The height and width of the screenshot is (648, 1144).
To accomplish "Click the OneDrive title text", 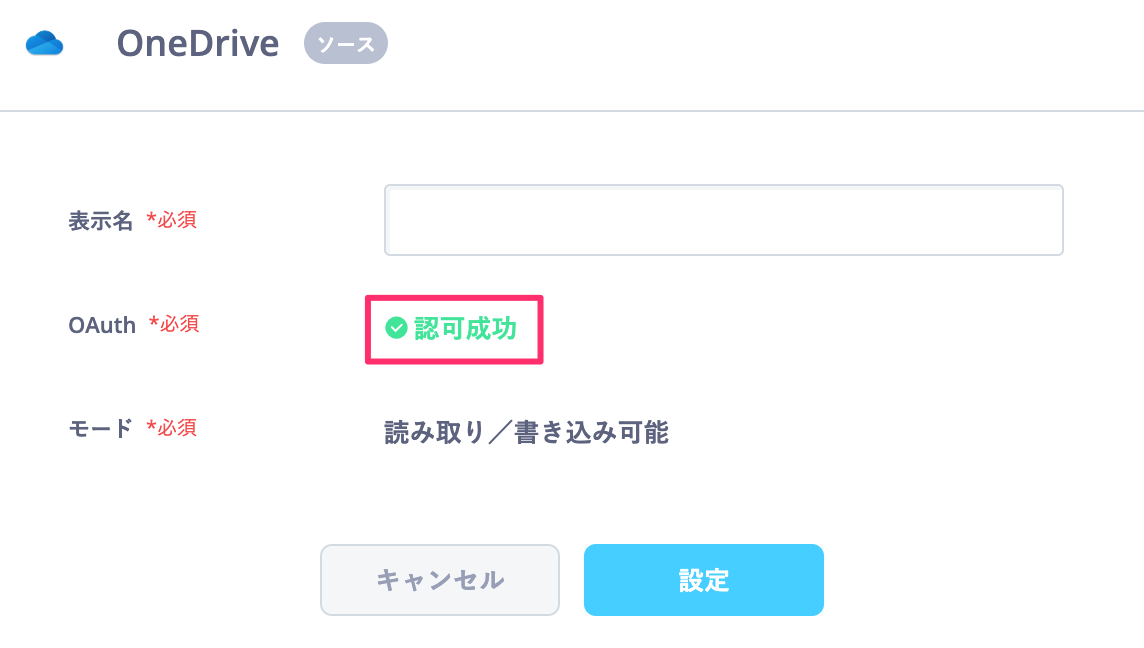I will [x=197, y=42].
